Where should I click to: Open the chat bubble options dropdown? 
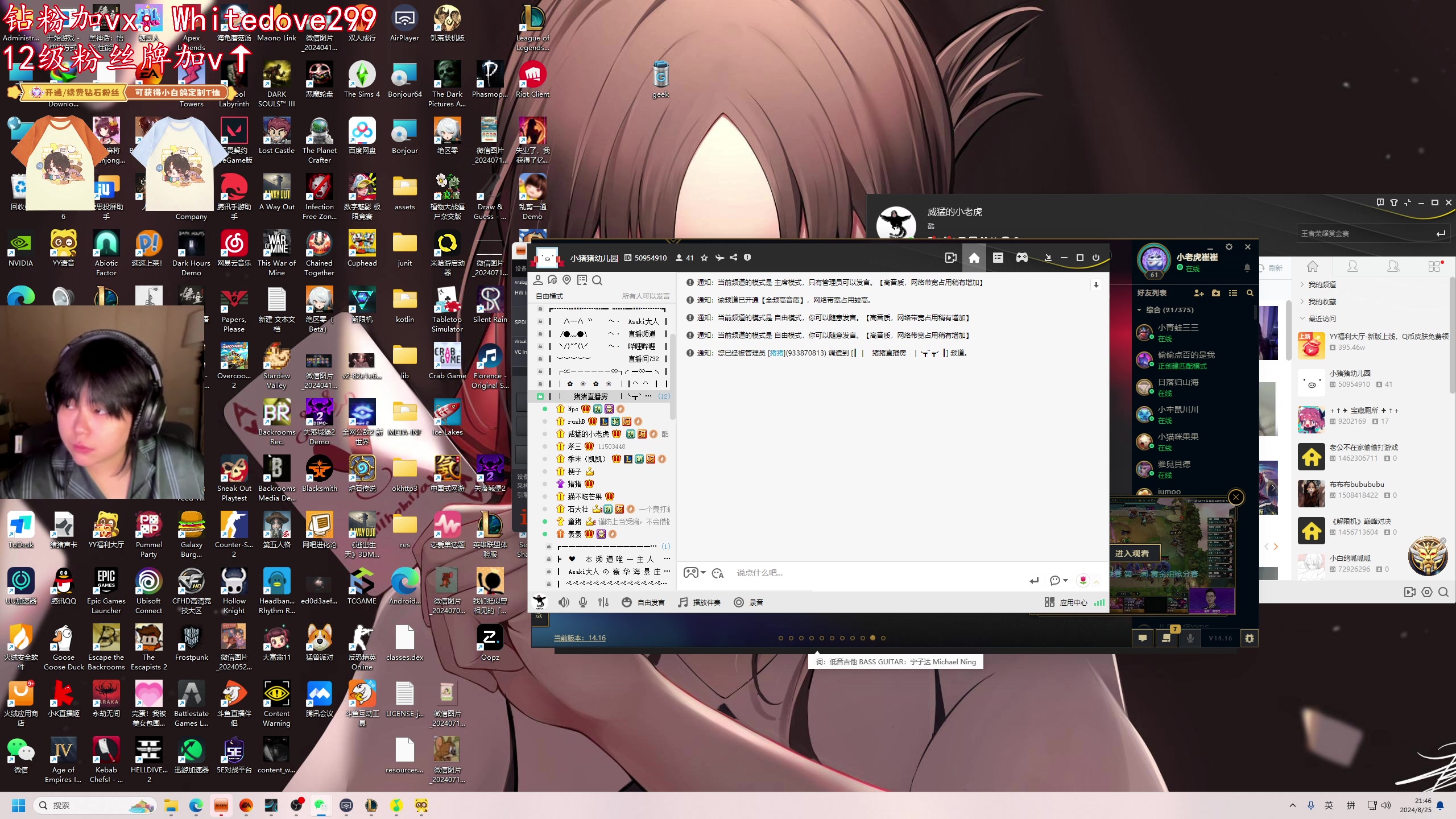[x=1058, y=580]
